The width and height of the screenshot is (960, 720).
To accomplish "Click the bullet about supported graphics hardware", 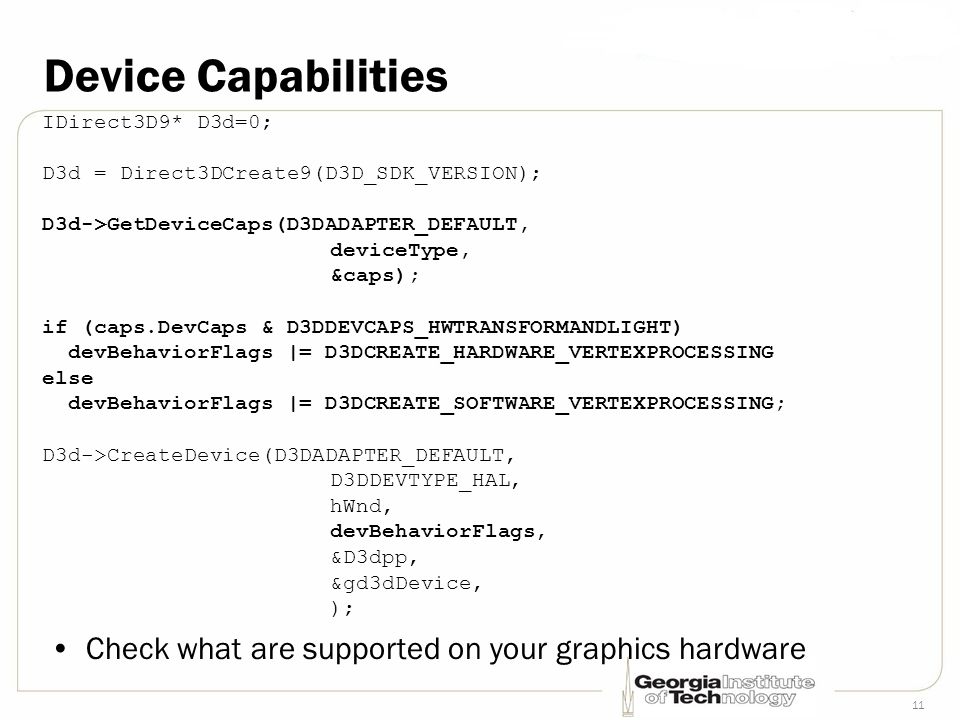I will click(x=430, y=649).
